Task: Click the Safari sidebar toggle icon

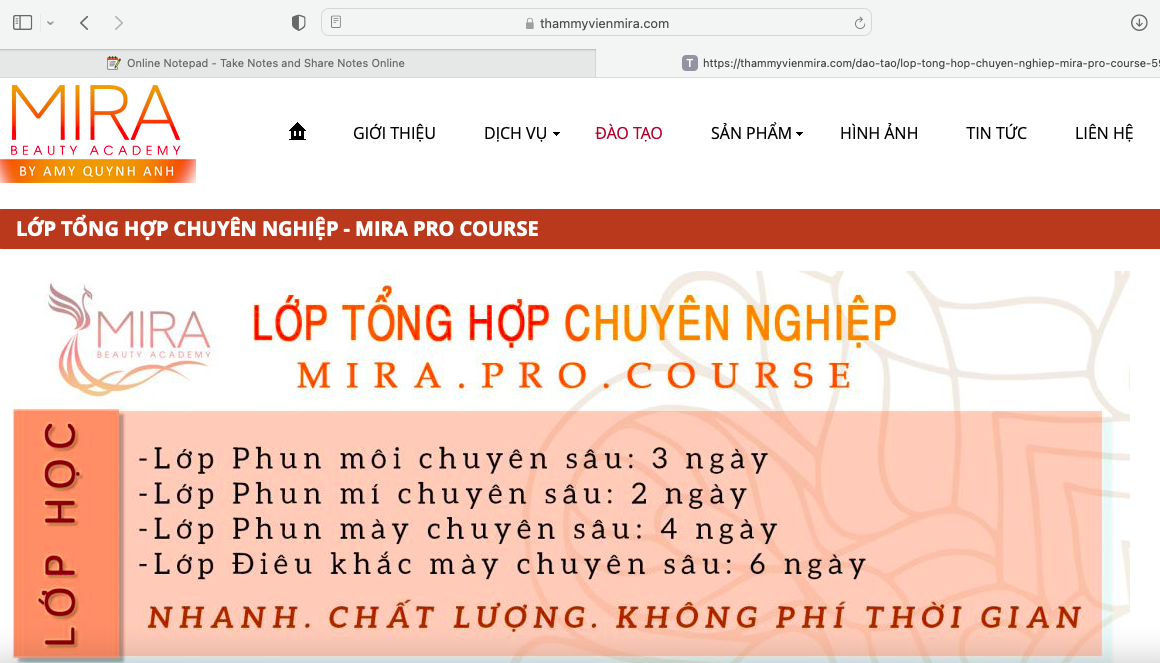Action: 22,22
